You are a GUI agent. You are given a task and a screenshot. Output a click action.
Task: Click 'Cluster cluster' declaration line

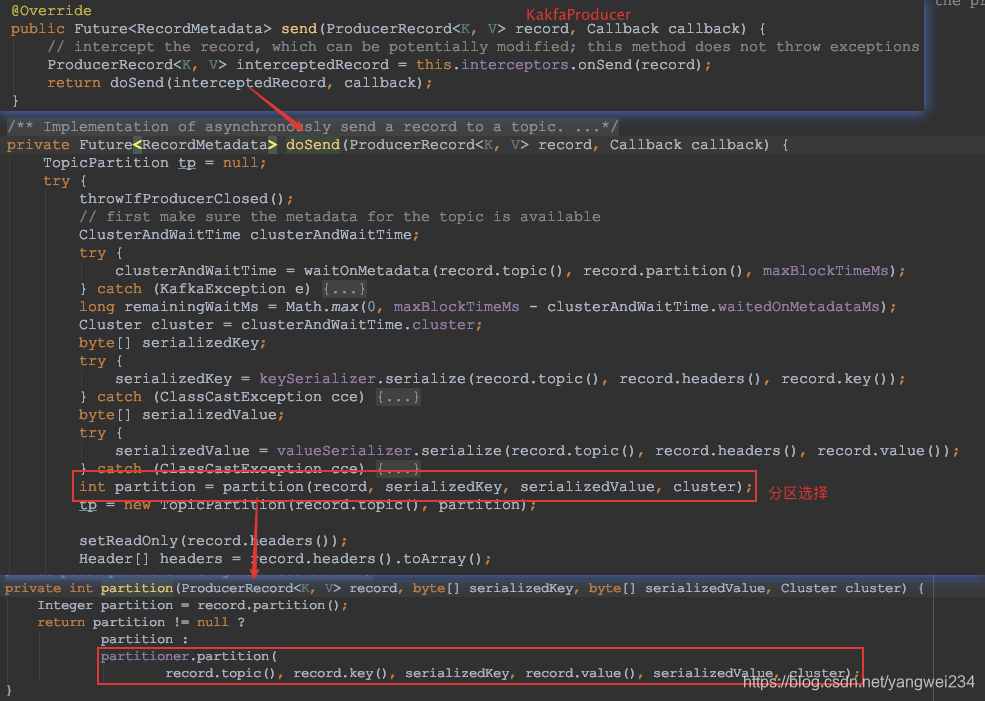click(280, 325)
